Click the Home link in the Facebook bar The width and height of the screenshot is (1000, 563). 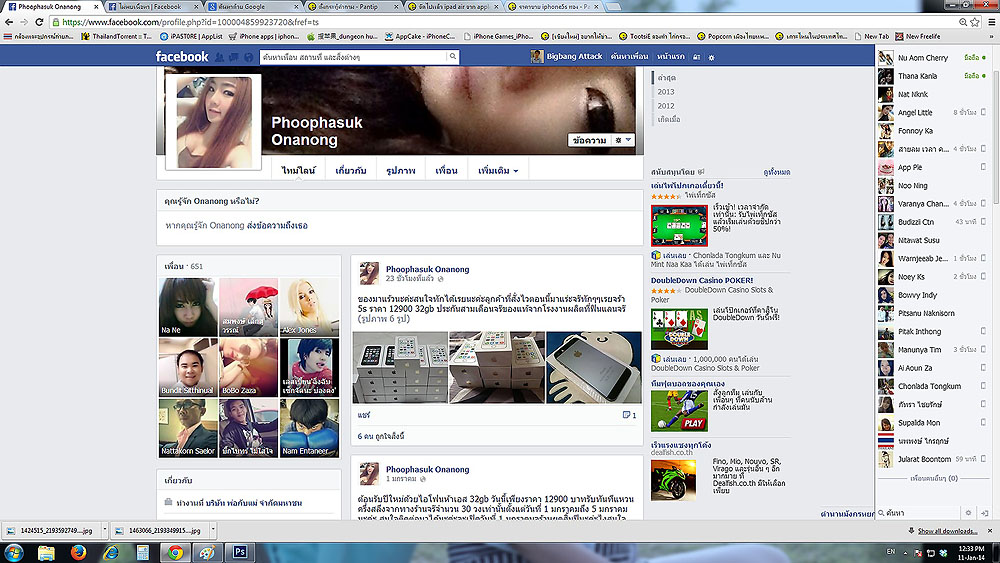pos(671,56)
